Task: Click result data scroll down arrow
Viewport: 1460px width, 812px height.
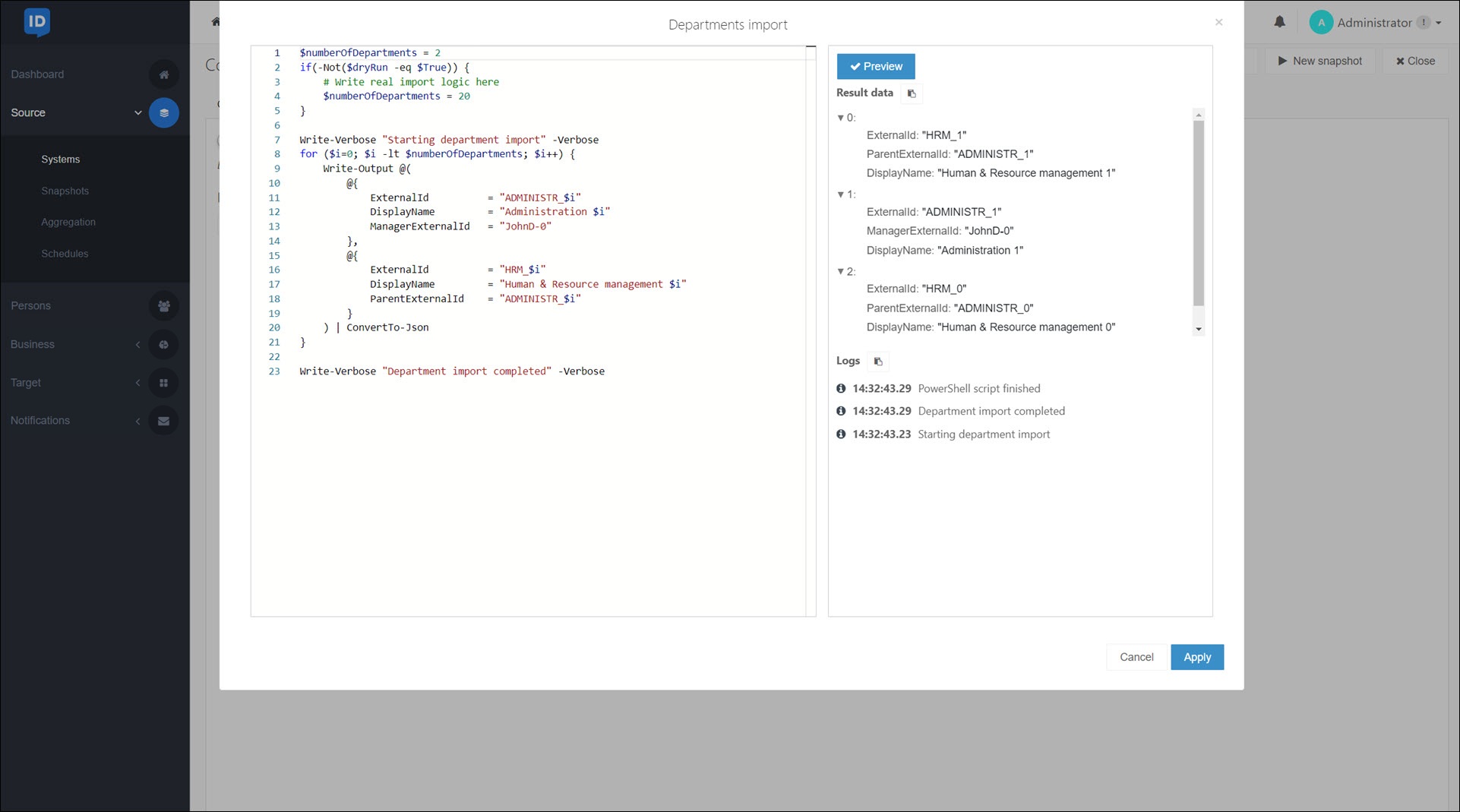Action: [x=1199, y=330]
